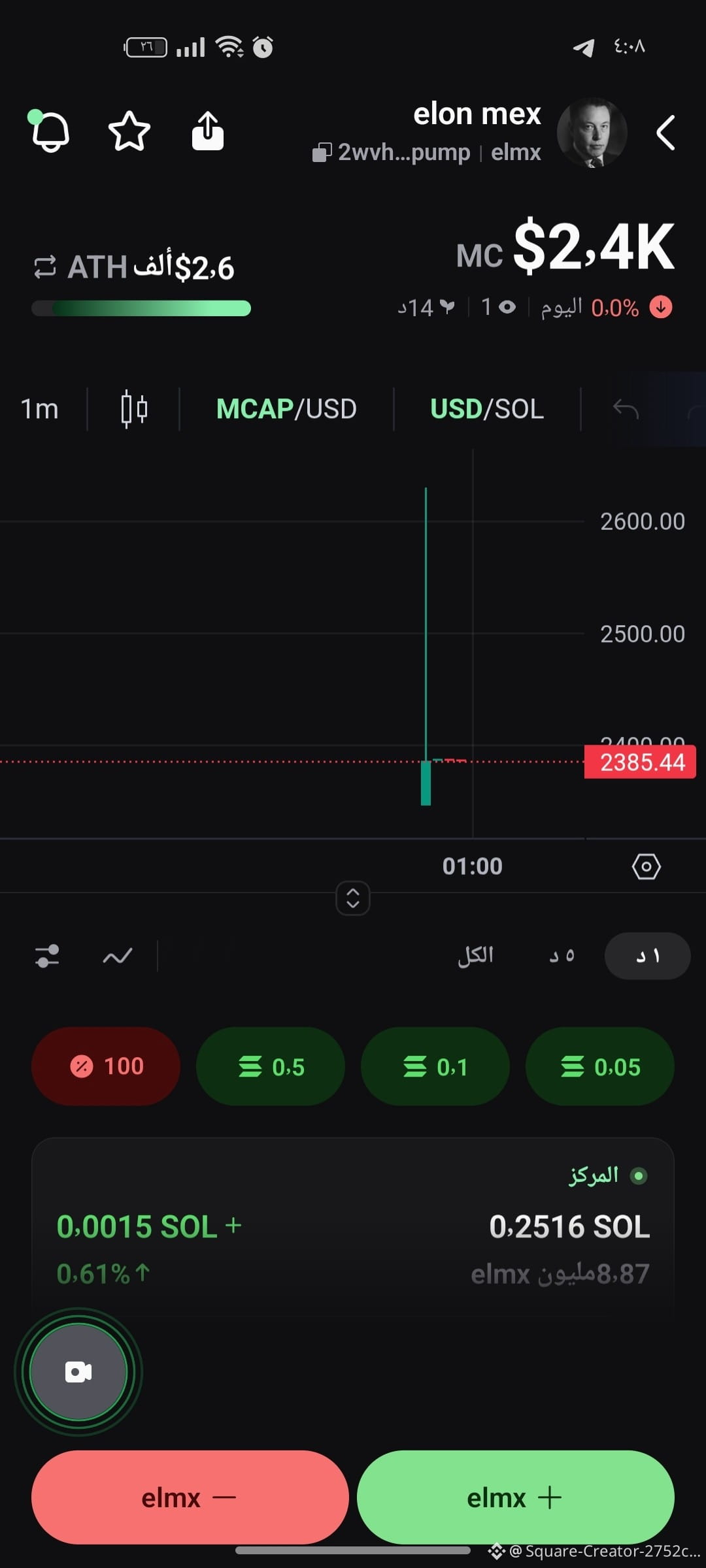Add elon mex to favorites star
The image size is (706, 1568).
(129, 131)
